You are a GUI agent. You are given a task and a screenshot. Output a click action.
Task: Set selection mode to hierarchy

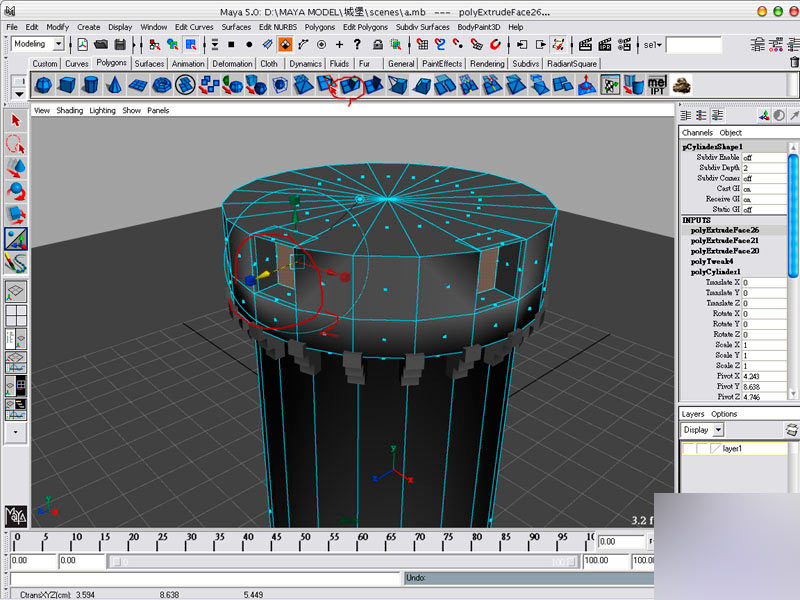154,45
